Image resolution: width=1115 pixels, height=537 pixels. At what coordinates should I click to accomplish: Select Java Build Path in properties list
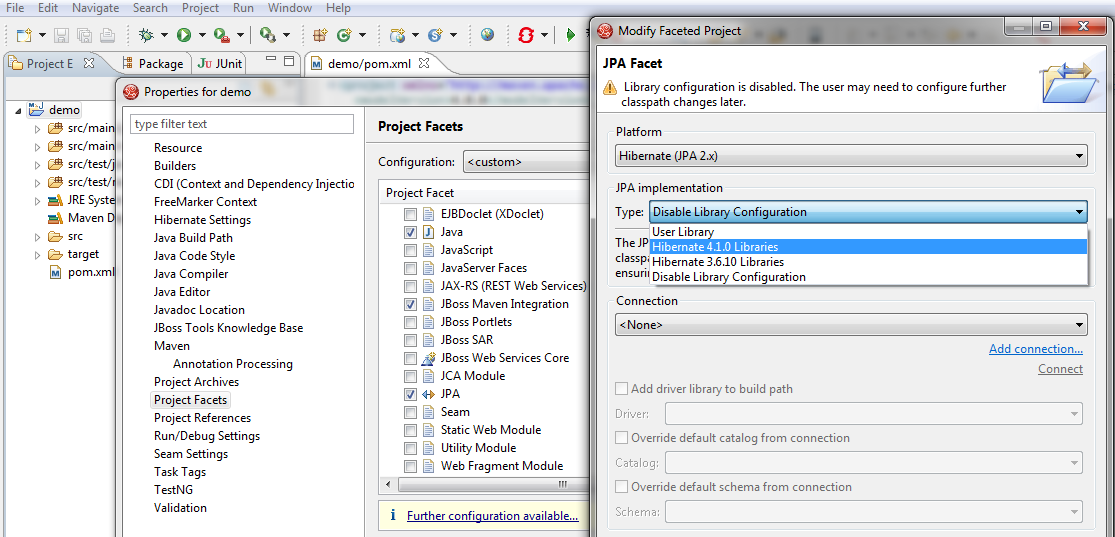coord(193,238)
